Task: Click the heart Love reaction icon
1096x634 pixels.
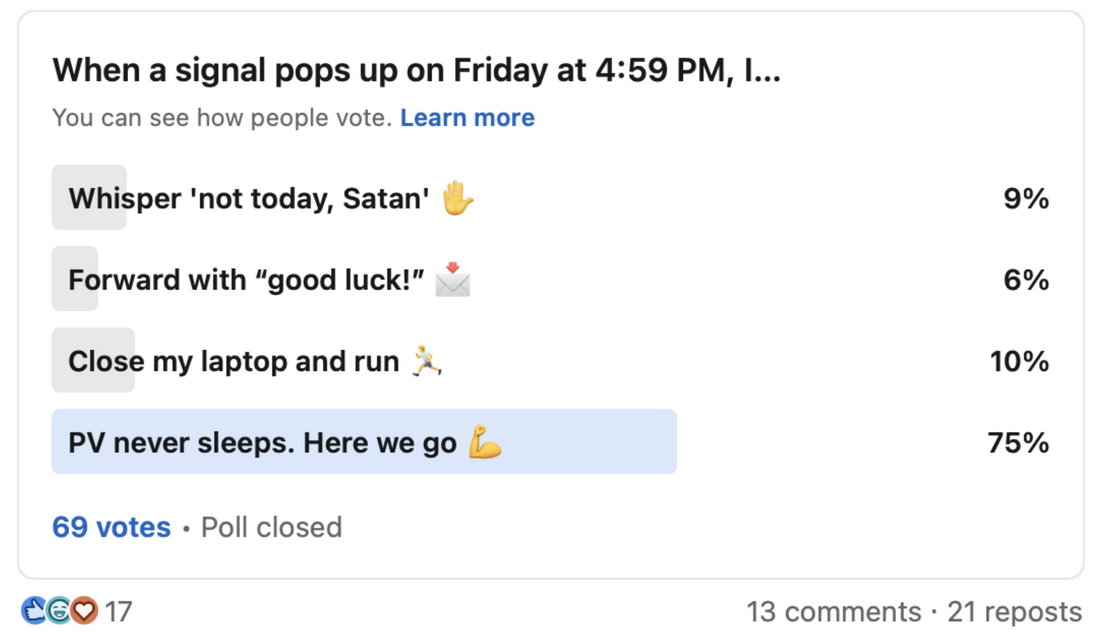Action: (84, 610)
